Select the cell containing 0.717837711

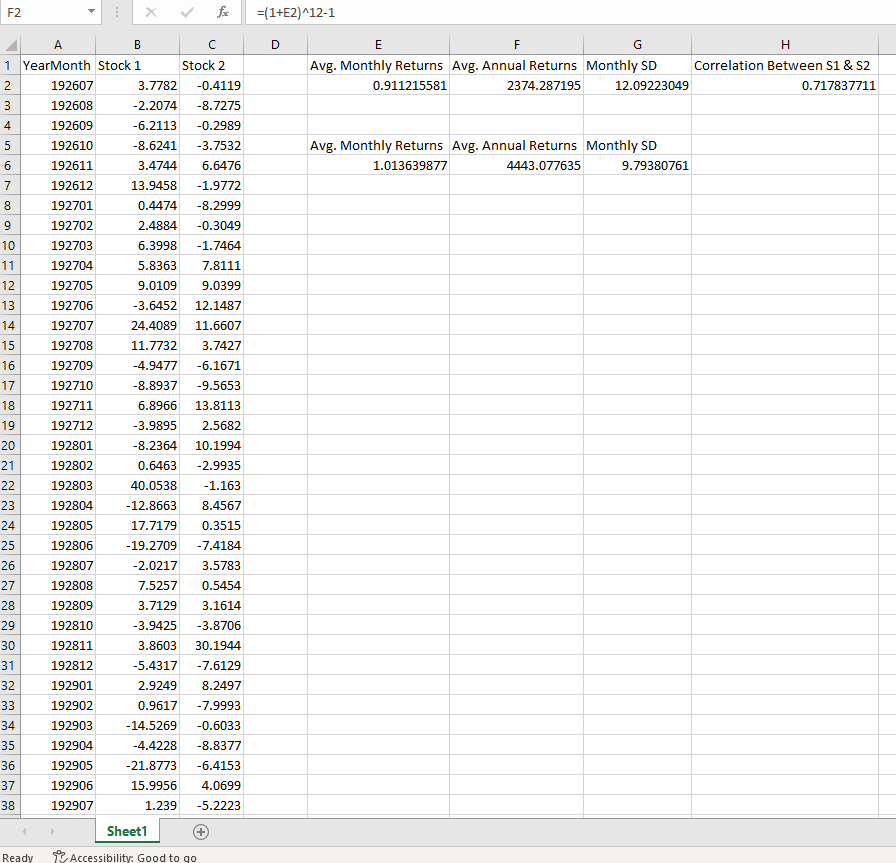[x=785, y=85]
